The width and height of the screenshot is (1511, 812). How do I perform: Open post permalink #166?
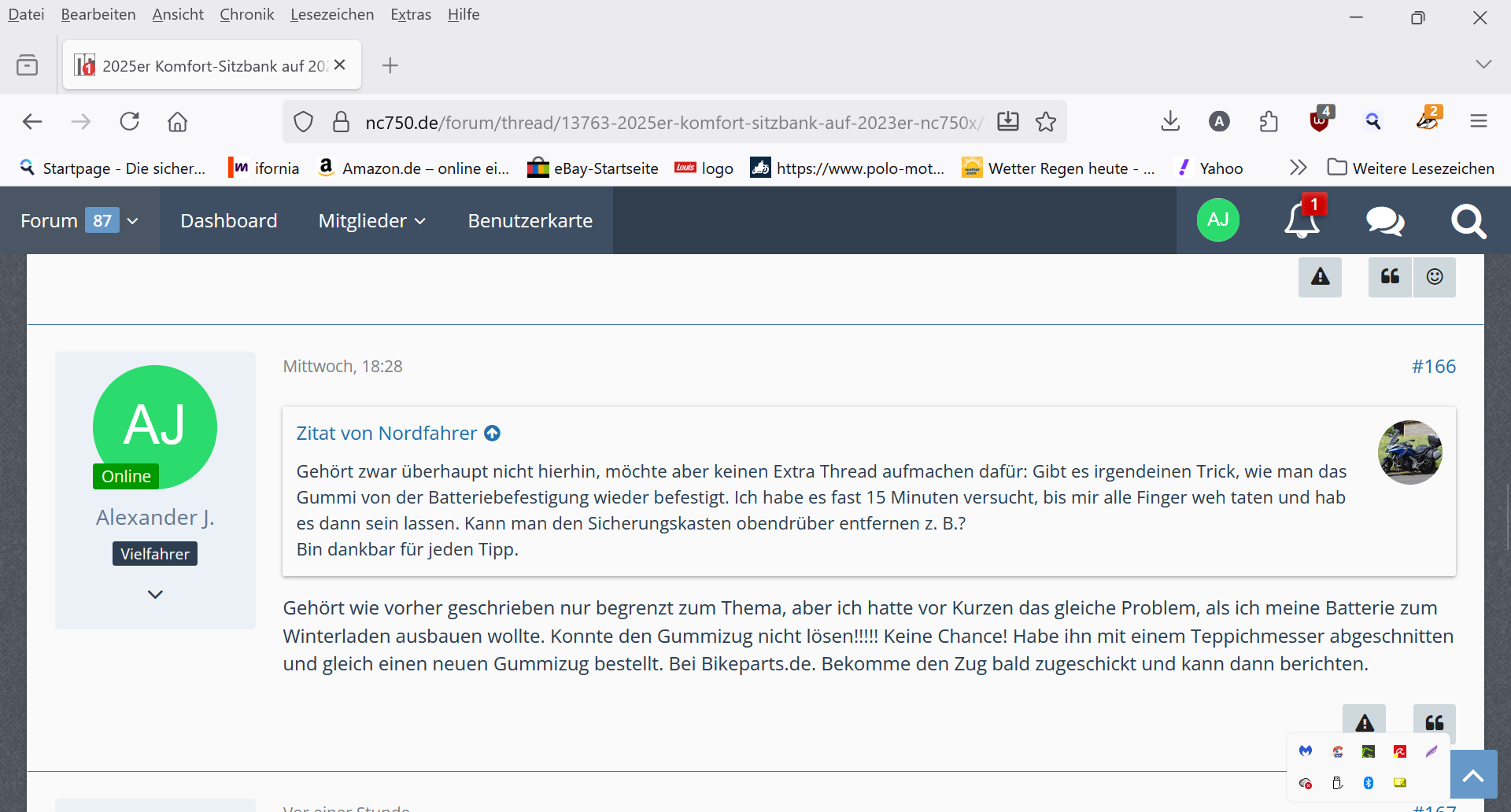(x=1433, y=367)
